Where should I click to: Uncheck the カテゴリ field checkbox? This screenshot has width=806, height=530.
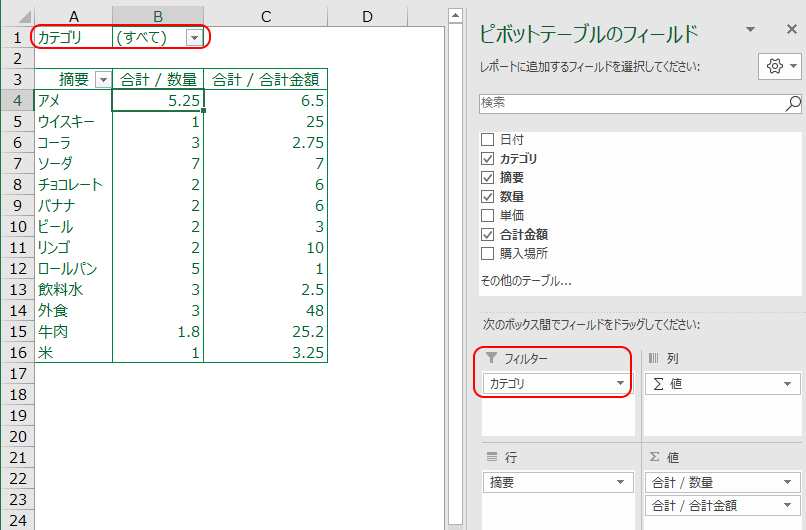click(487, 158)
